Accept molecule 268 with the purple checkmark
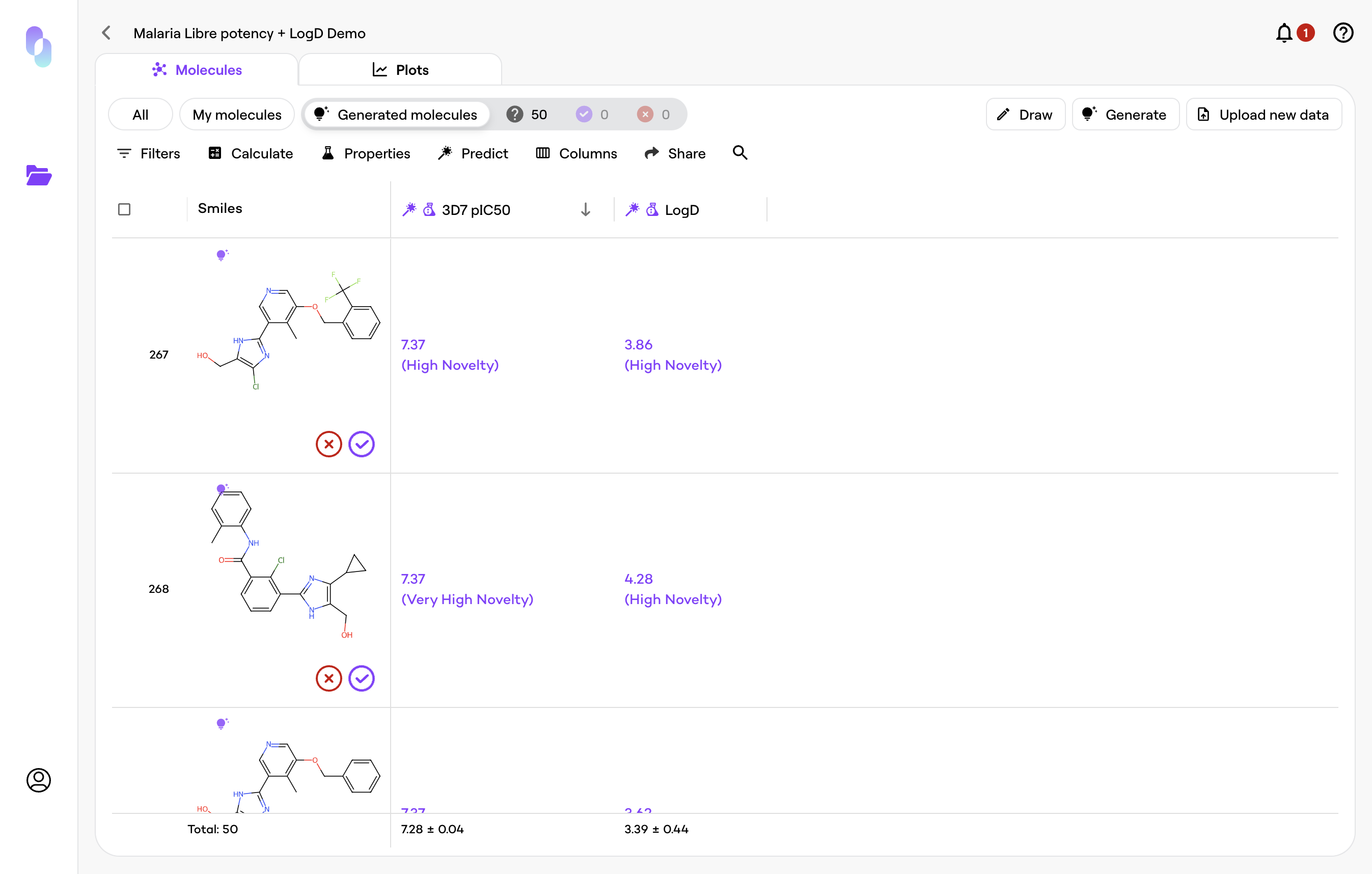Image resolution: width=1372 pixels, height=874 pixels. click(x=361, y=678)
